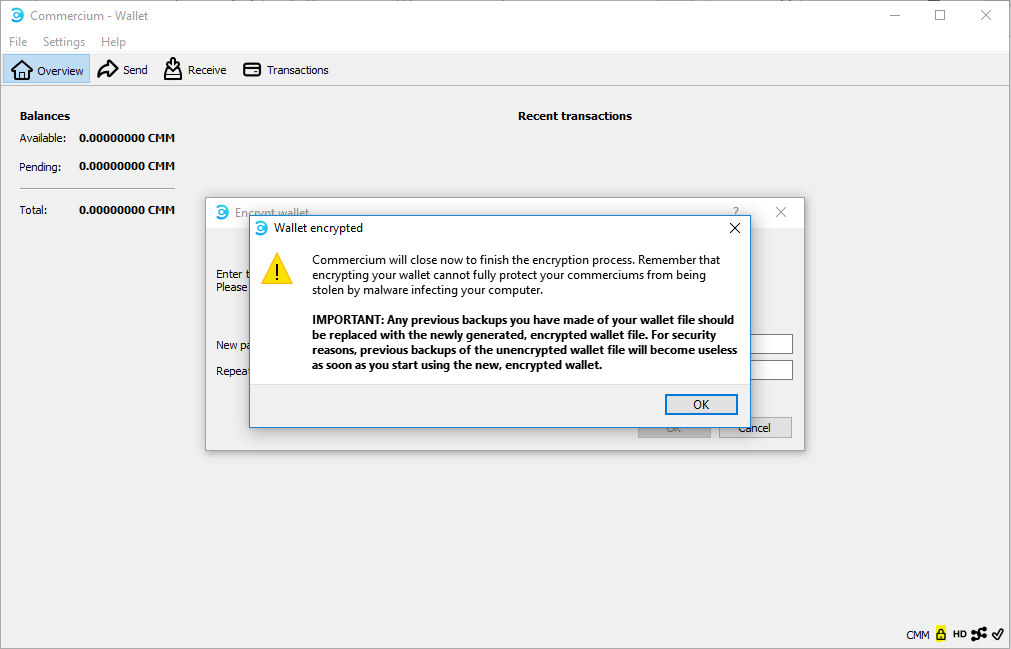Click the Balances heading

point(44,116)
